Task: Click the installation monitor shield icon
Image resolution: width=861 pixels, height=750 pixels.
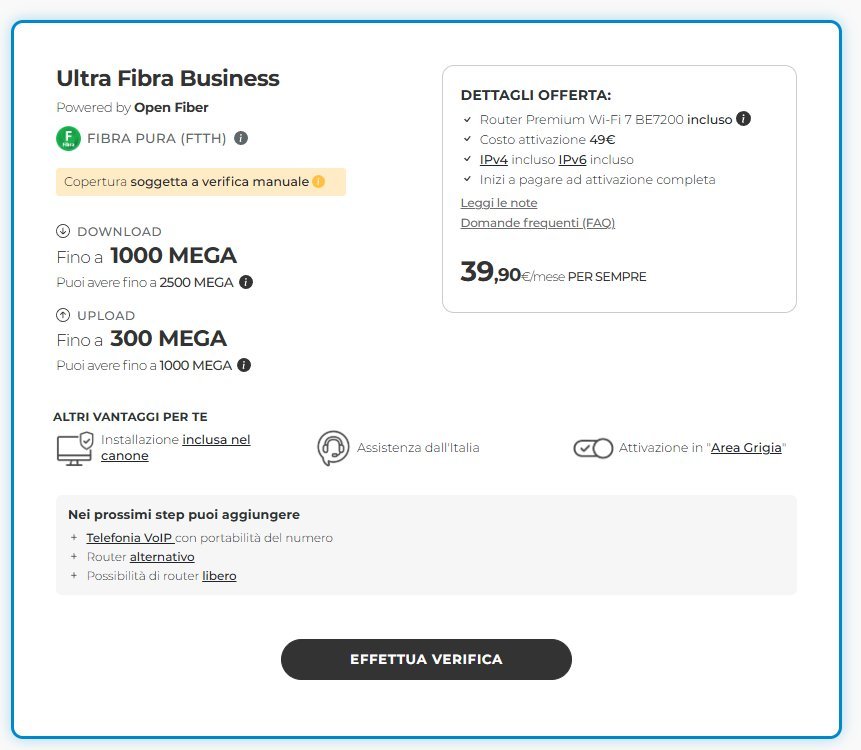Action: (75, 448)
